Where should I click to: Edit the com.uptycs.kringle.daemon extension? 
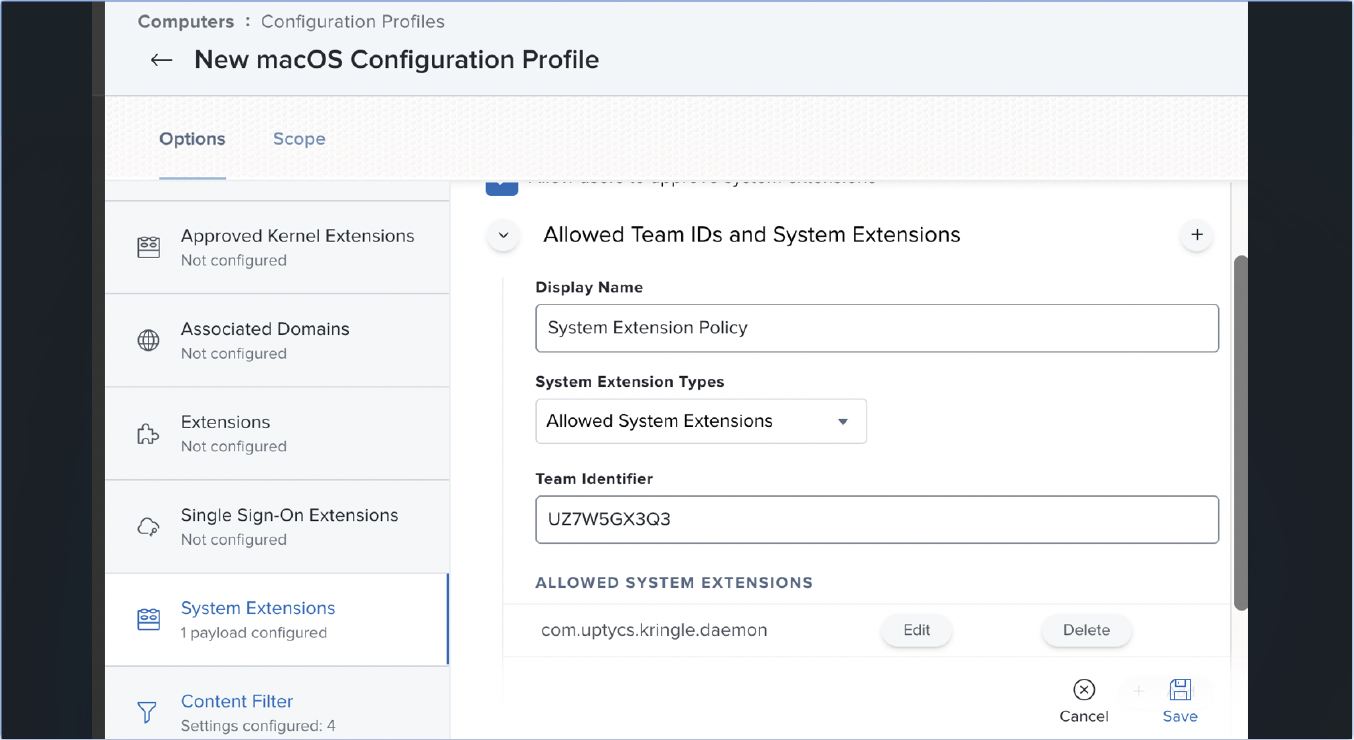click(916, 630)
